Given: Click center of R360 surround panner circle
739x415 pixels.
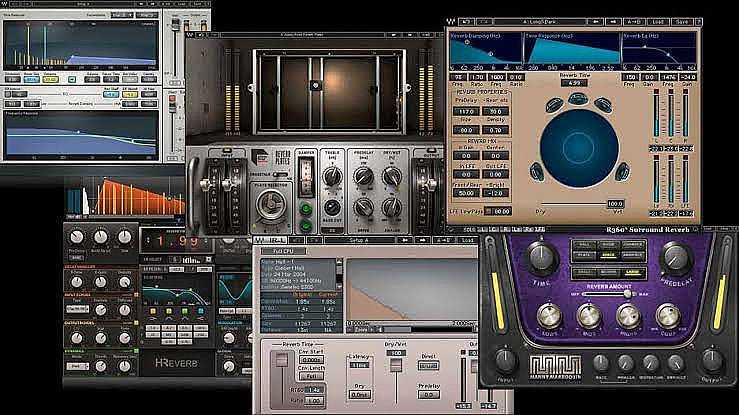Looking at the screenshot, I should [579, 147].
